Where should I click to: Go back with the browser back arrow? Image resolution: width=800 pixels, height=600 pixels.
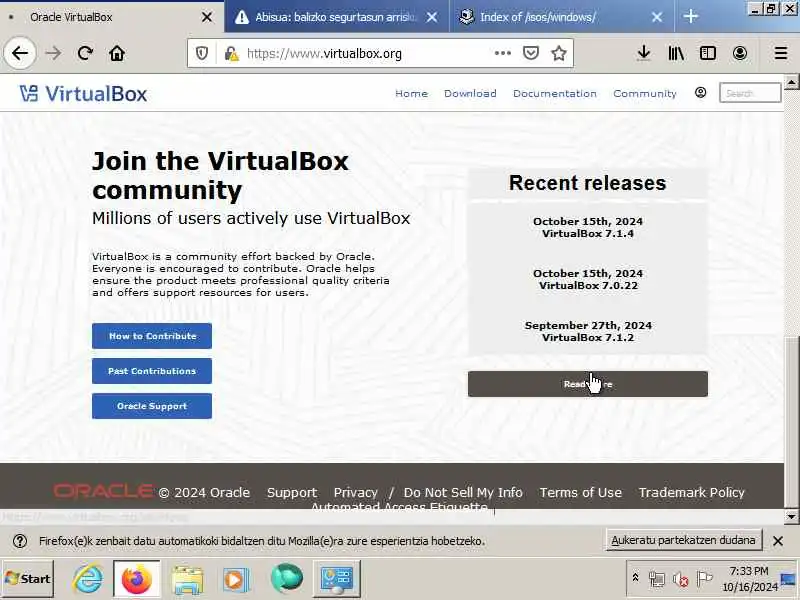coord(20,53)
